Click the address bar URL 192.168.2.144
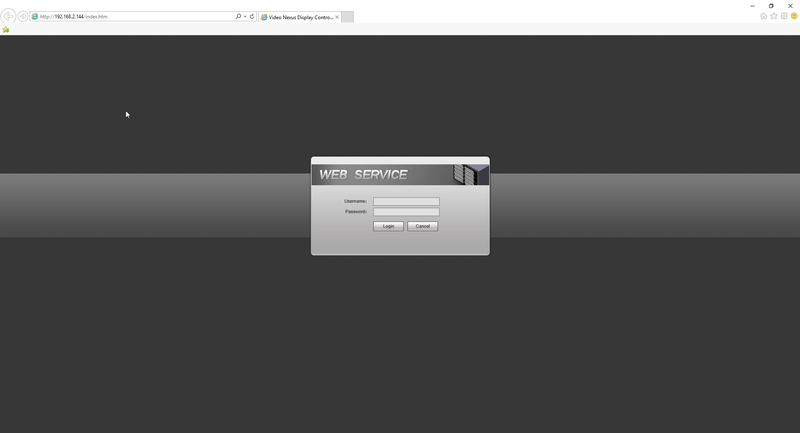Viewport: 800px width, 433px height. pyautogui.click(x=69, y=16)
